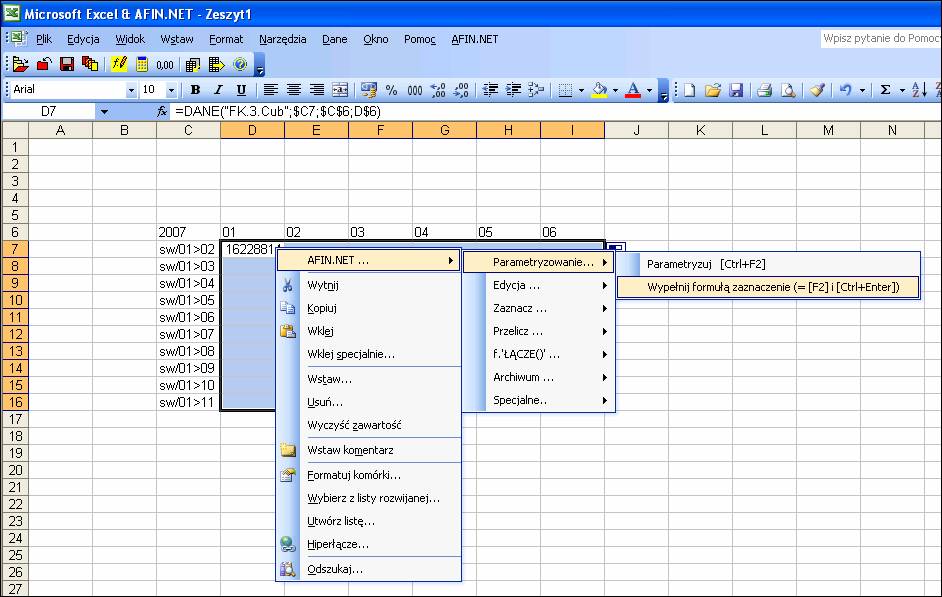The width and height of the screenshot is (942, 597).
Task: Click the stacked sheets icon in AFIN toolbar
Action: [x=192, y=64]
